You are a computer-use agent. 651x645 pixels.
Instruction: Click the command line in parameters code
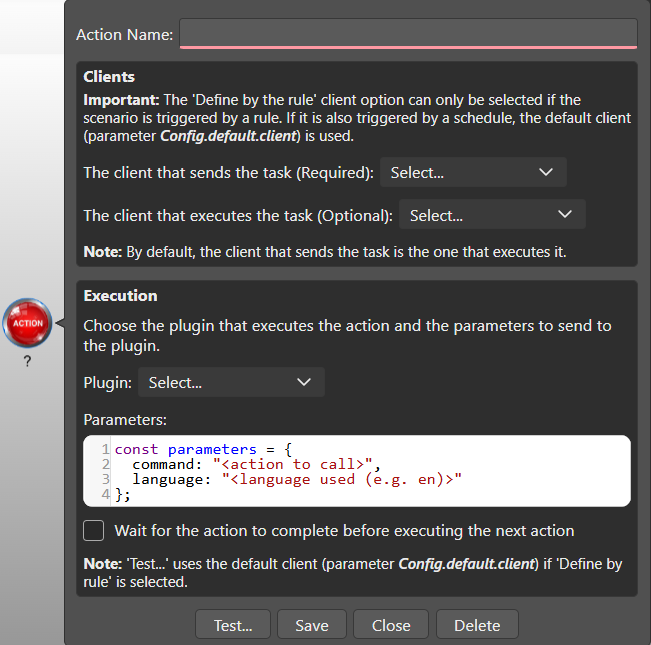point(256,464)
